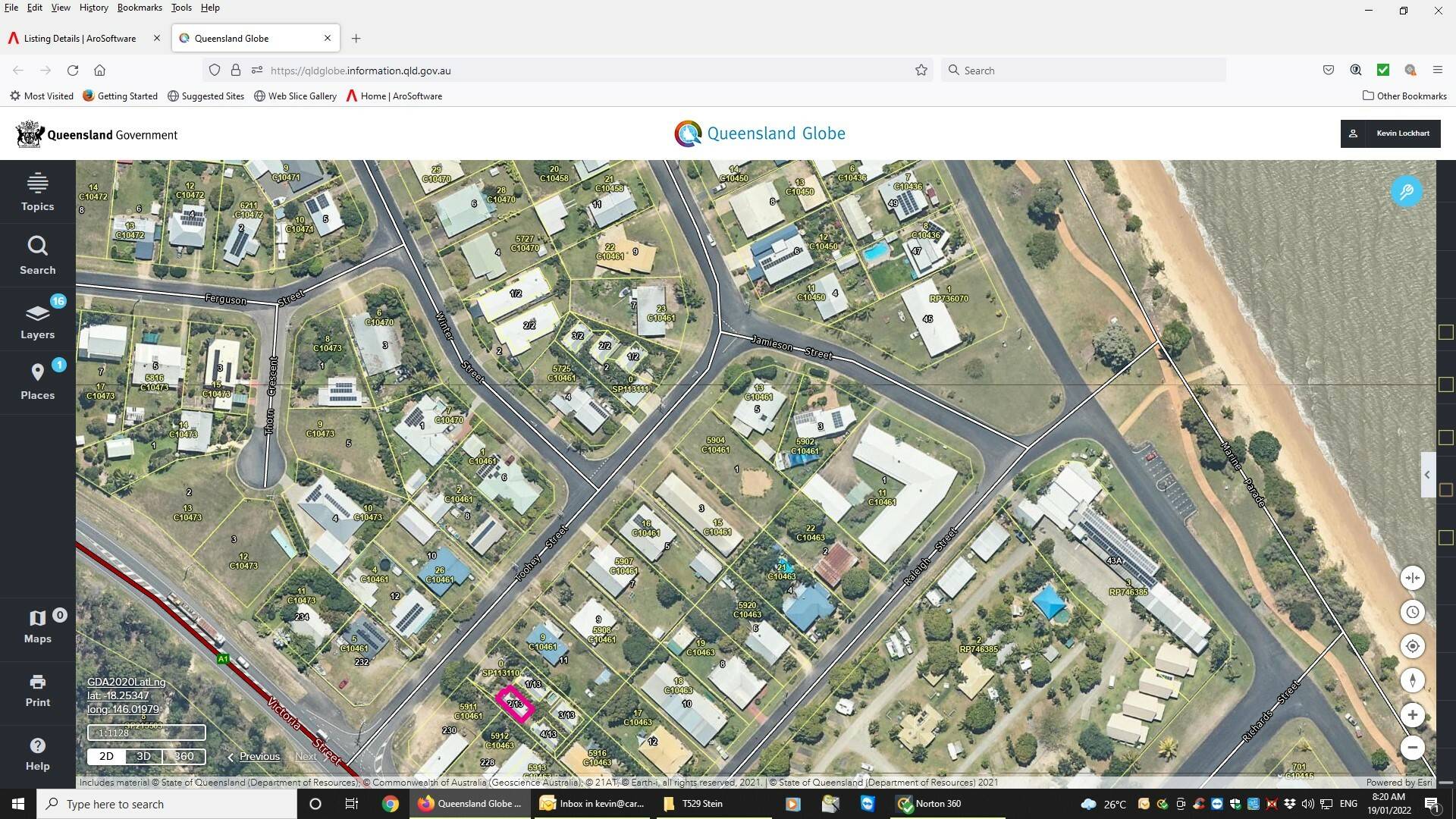Open the time clock imagery tool
This screenshot has height=819, width=1456.
click(1412, 612)
